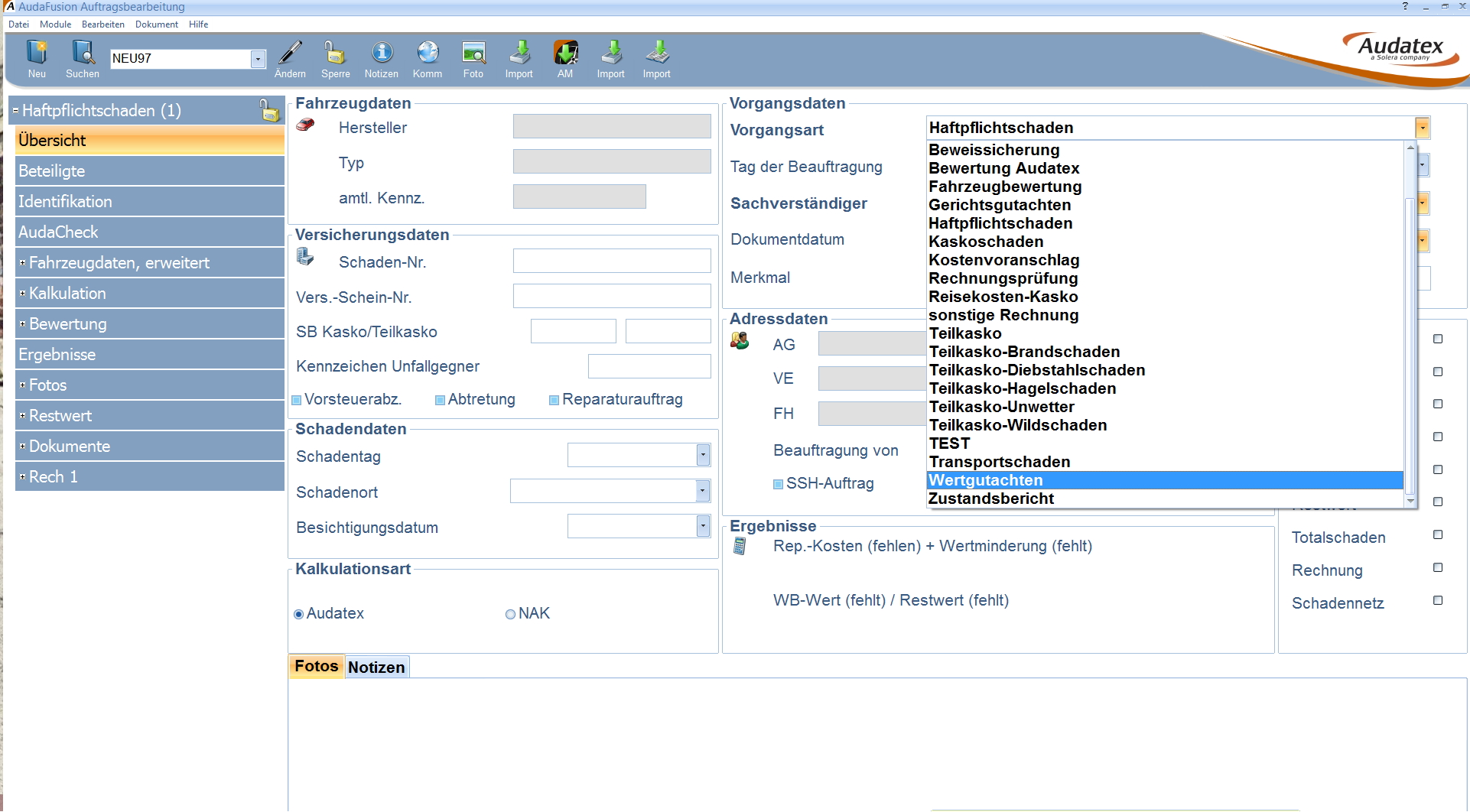Click the people icon in Adressdaten

[740, 341]
